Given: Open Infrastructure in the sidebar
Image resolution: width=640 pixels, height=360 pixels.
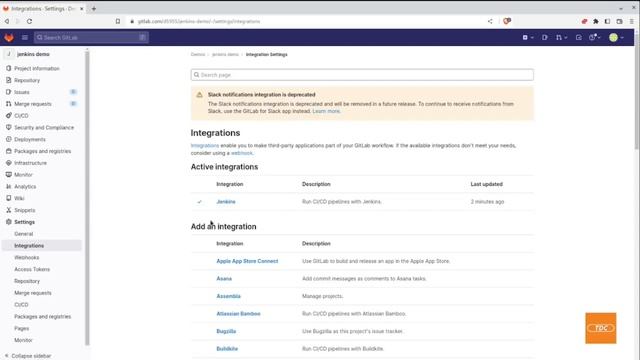Looking at the screenshot, I should pyautogui.click(x=30, y=163).
